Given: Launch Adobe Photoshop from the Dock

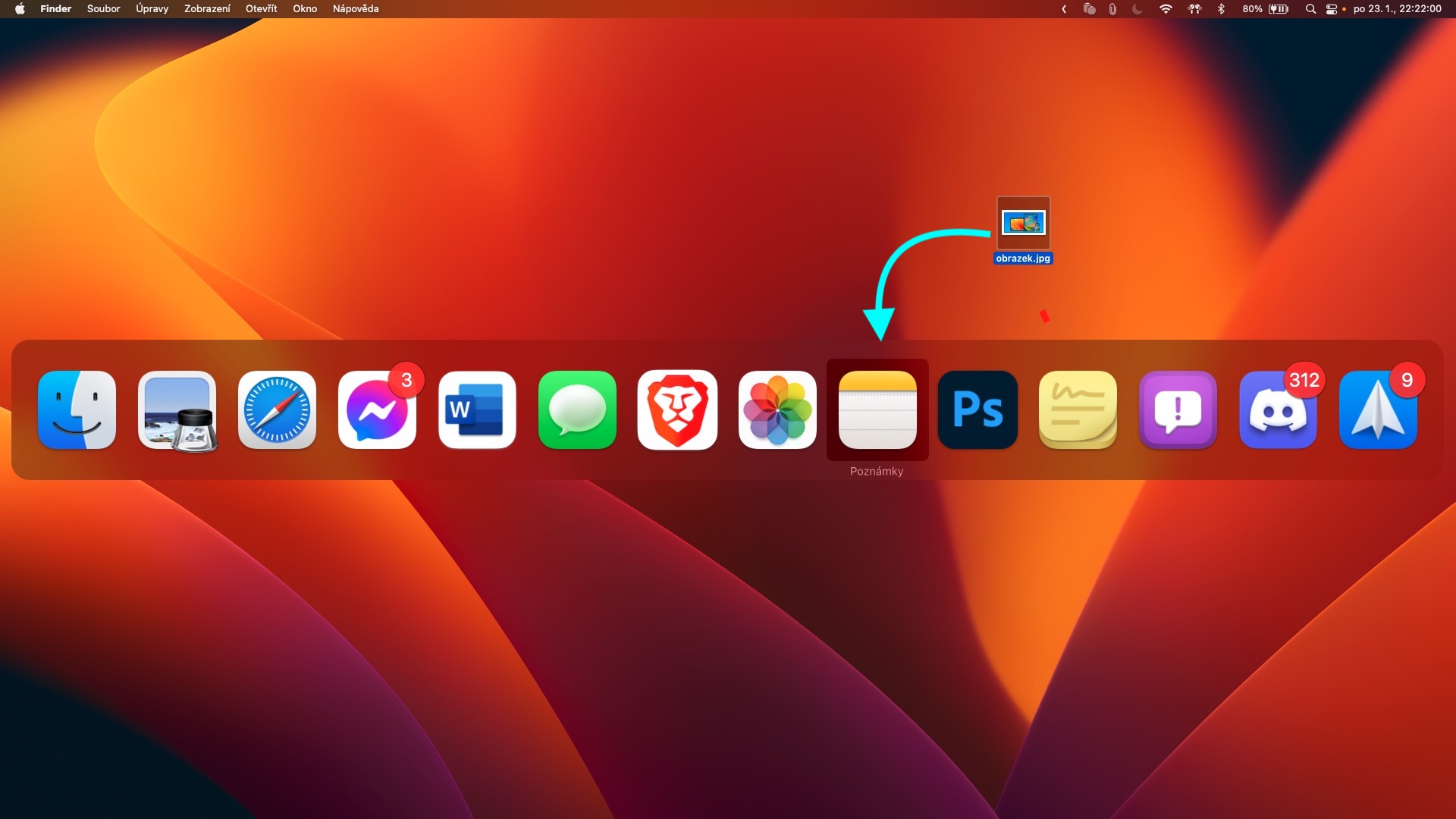Looking at the screenshot, I should (x=977, y=410).
